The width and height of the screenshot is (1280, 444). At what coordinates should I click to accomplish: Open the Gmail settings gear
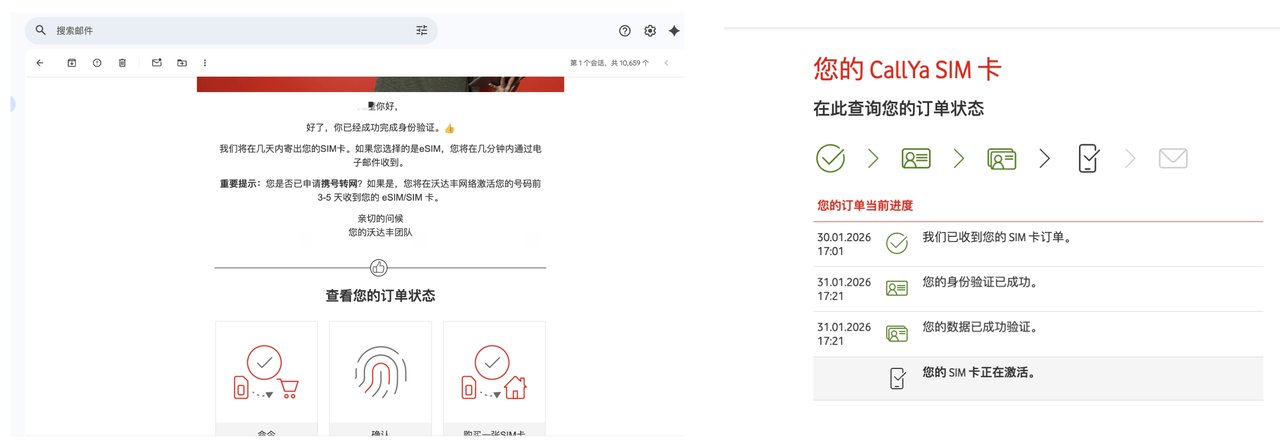650,31
